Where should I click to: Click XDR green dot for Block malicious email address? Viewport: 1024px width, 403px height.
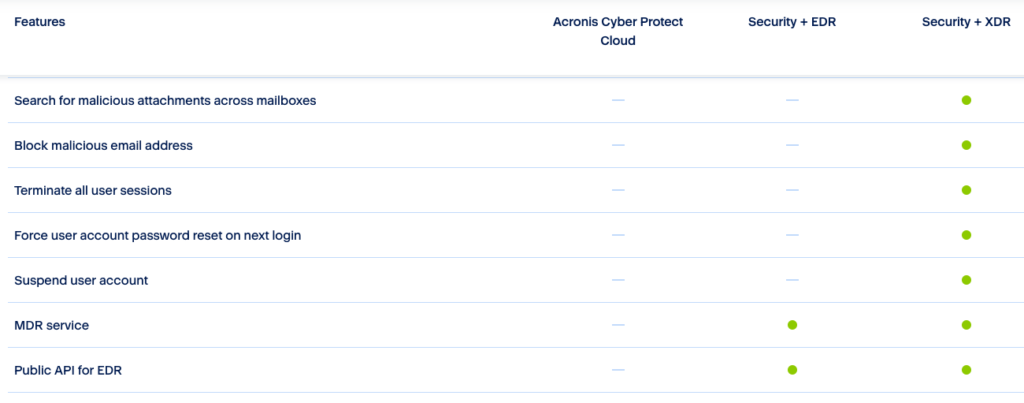[966, 145]
